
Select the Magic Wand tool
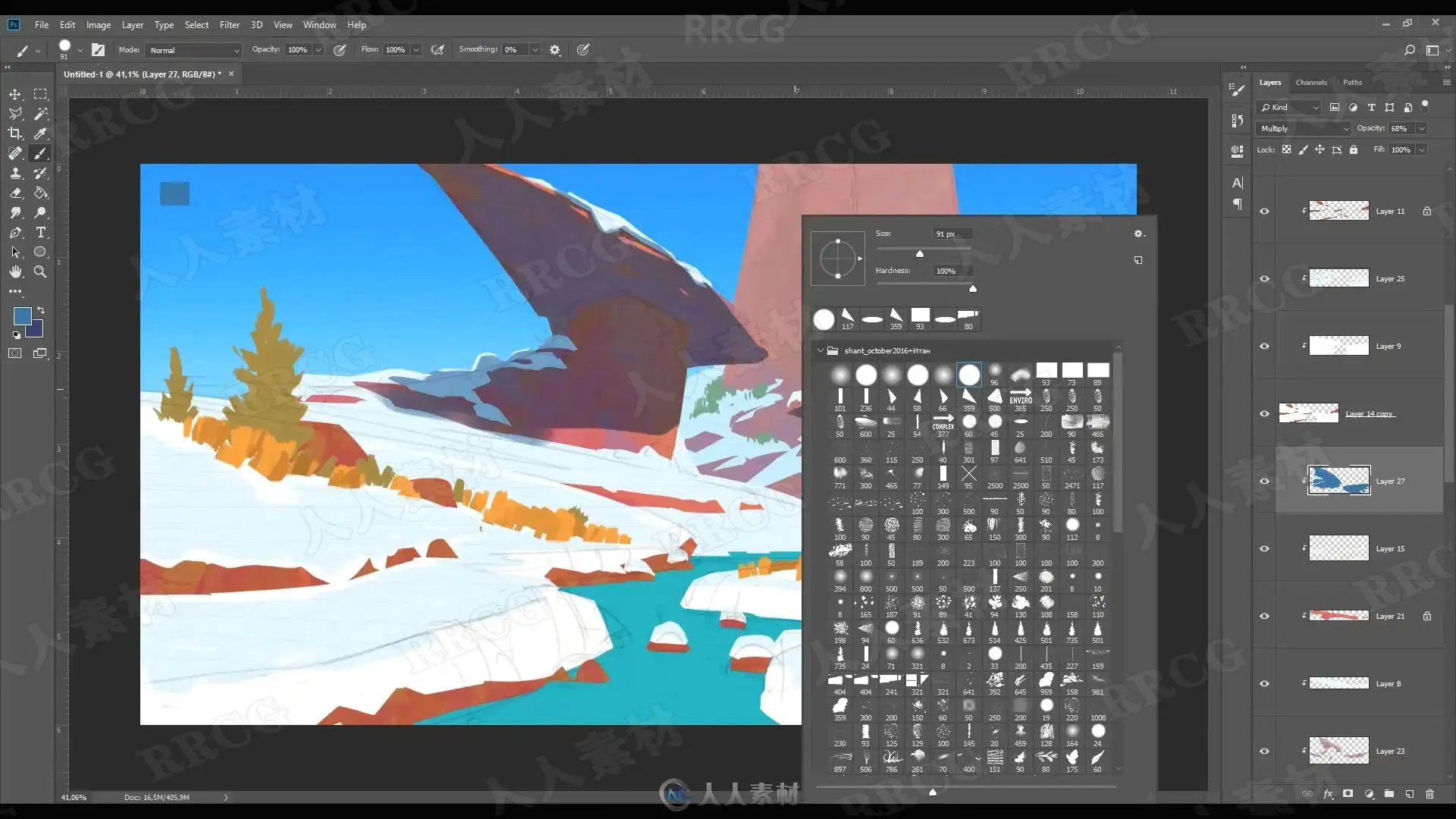40,114
